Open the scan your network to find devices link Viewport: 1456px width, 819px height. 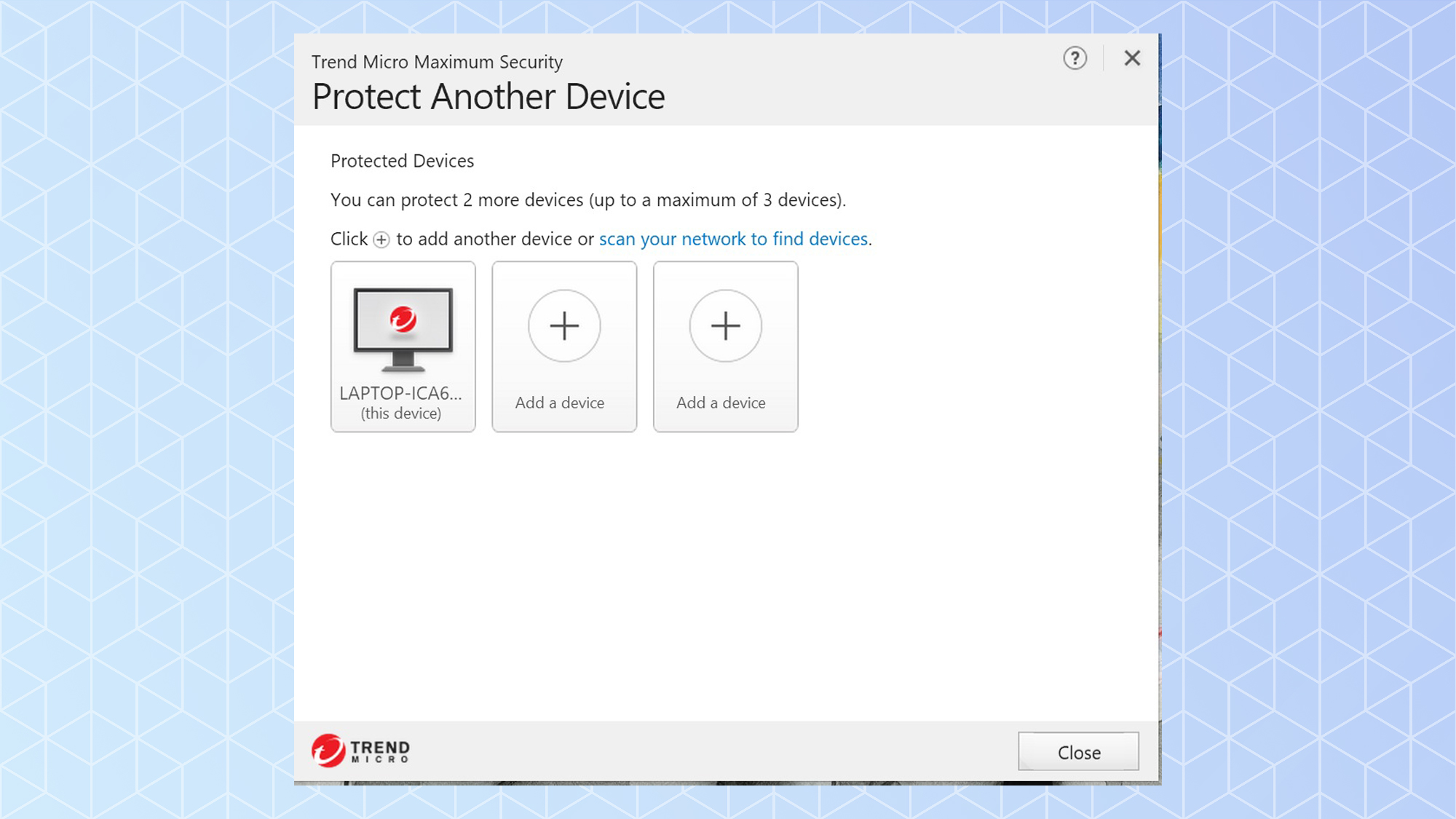click(734, 239)
